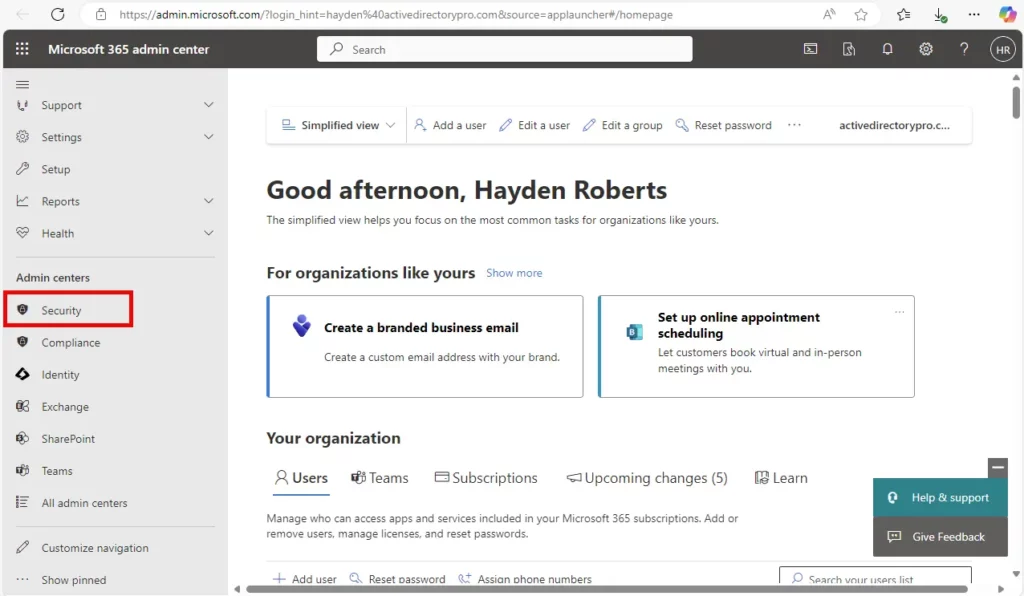Open the app launcher waffle icon
1024x596 pixels.
point(22,49)
